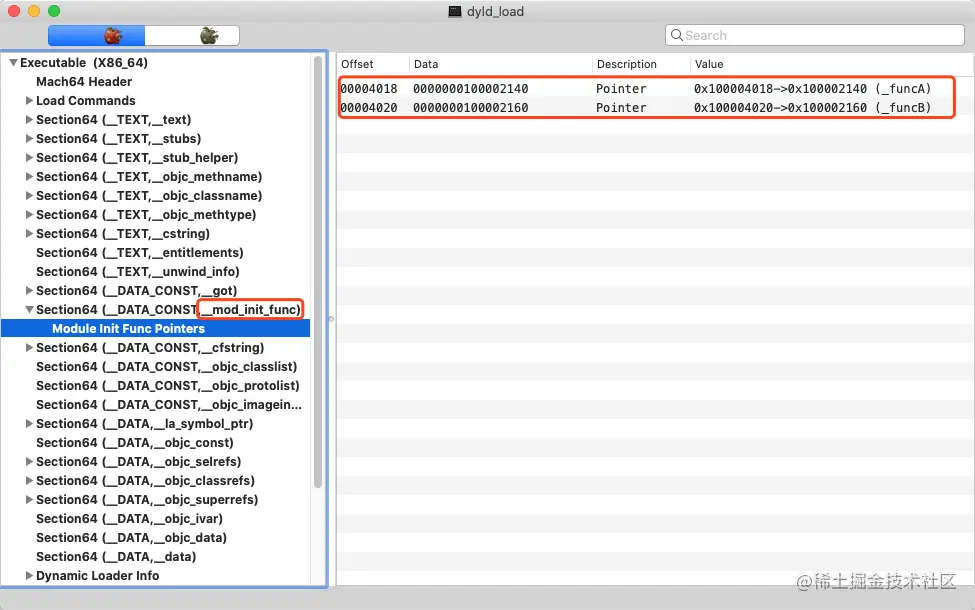
Task: Click Pointer description in row 00004018
Action: pyautogui.click(x=621, y=89)
